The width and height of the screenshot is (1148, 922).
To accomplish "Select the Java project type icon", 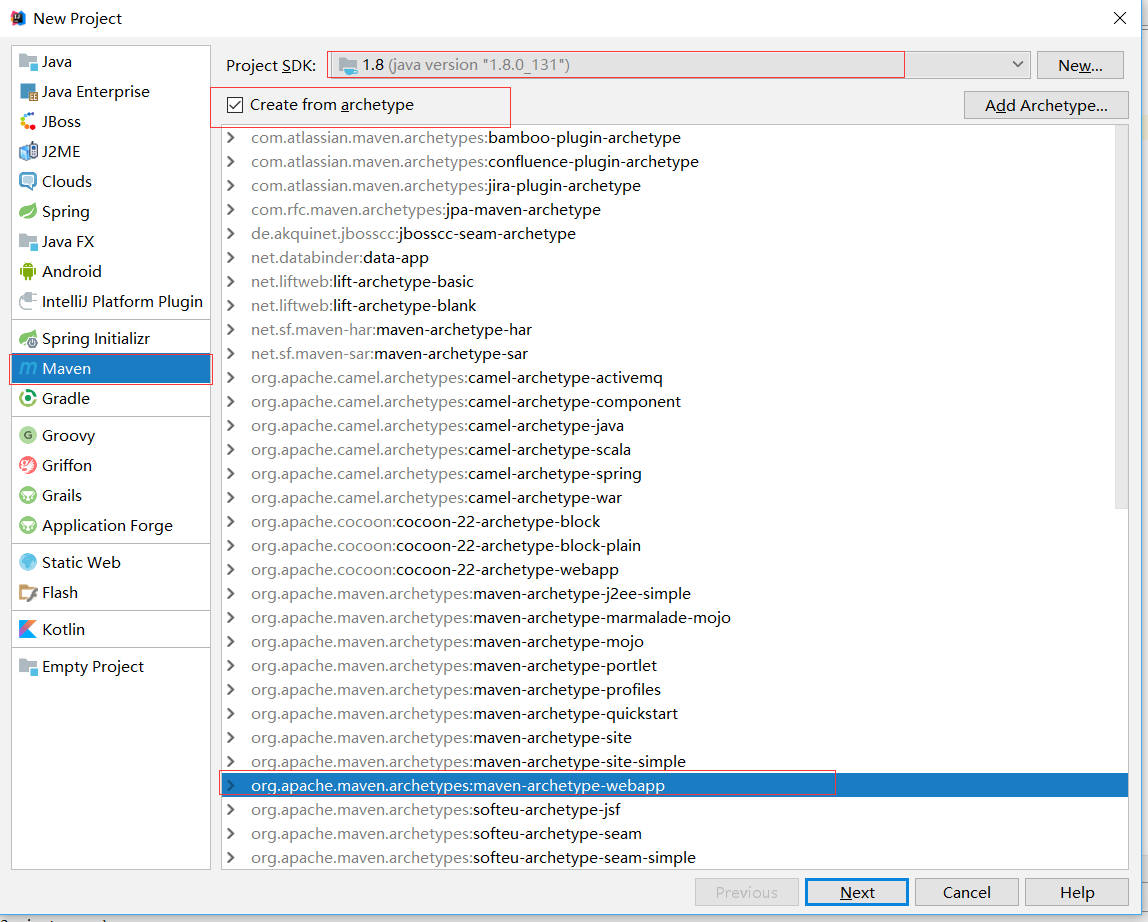I will (x=28, y=62).
